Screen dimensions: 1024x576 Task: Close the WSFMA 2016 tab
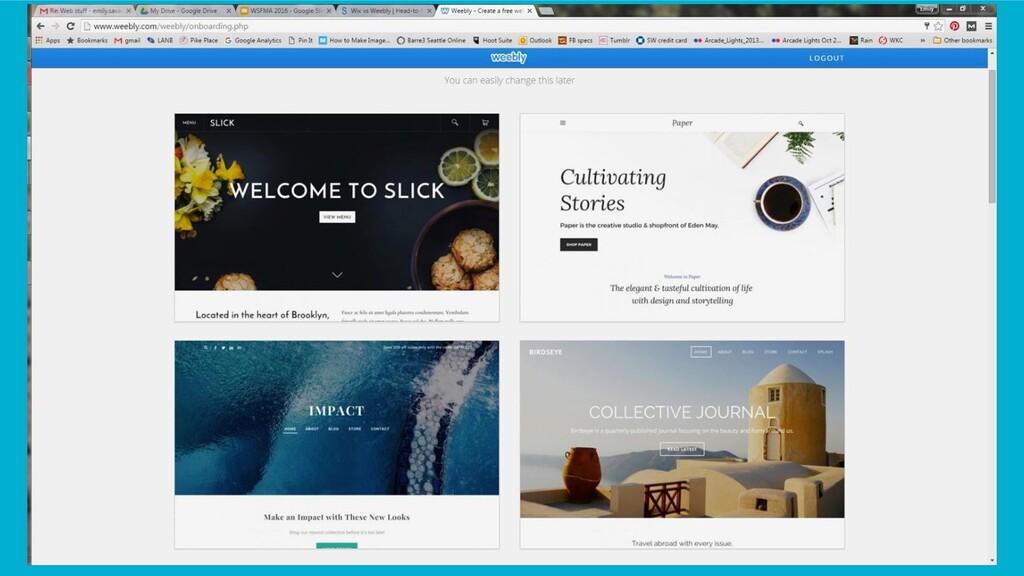[329, 10]
